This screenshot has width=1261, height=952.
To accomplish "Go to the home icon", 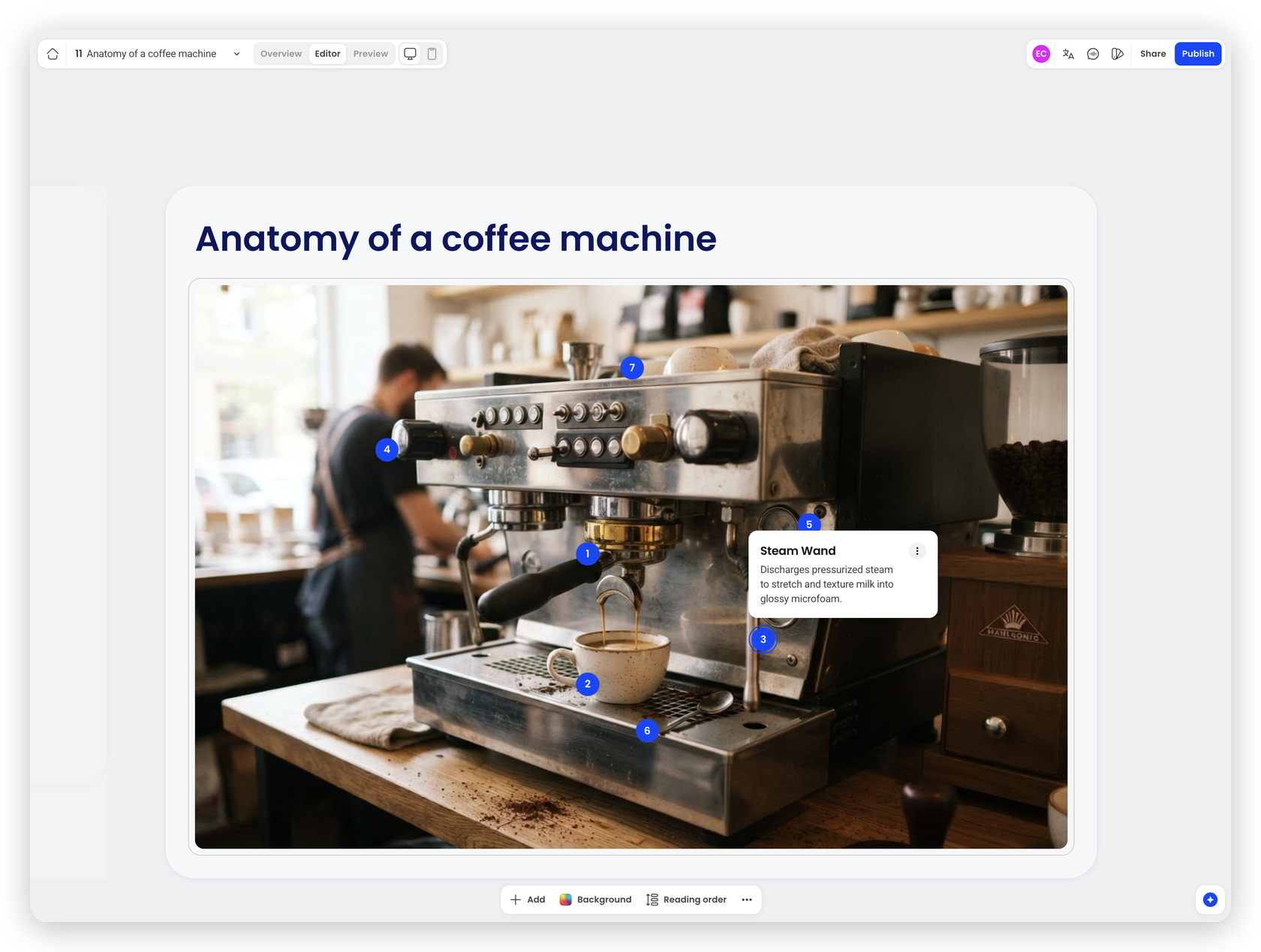I will click(x=53, y=54).
